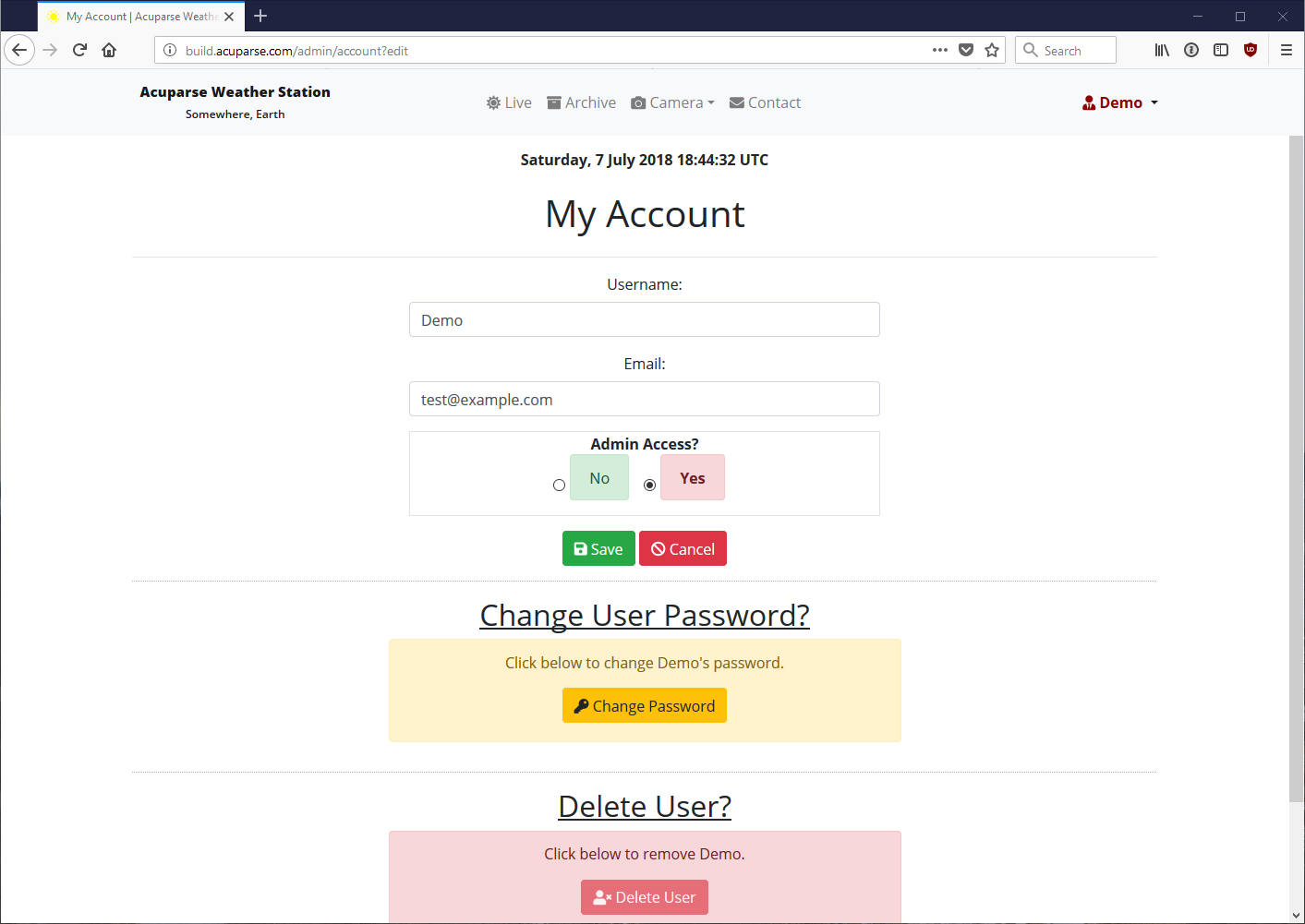Open the Firefox hamburger menu
This screenshot has width=1305, height=924.
[1286, 50]
